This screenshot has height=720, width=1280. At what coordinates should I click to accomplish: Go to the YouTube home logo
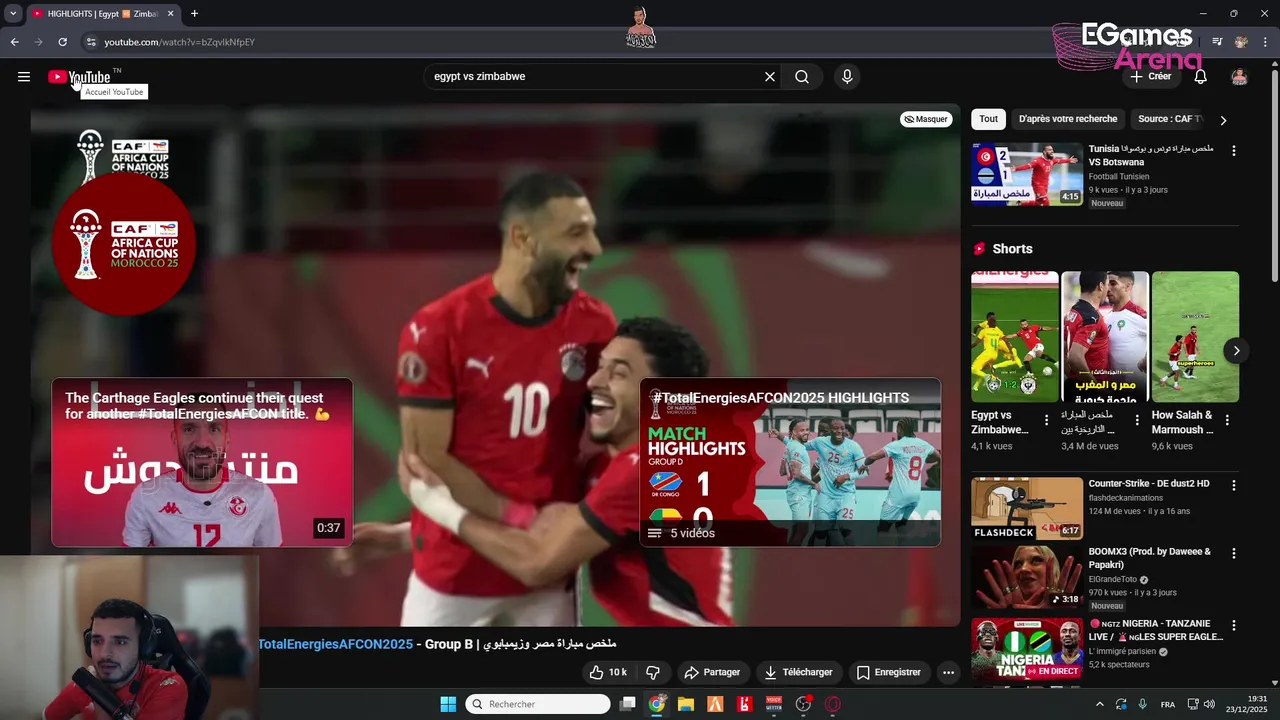click(x=79, y=77)
